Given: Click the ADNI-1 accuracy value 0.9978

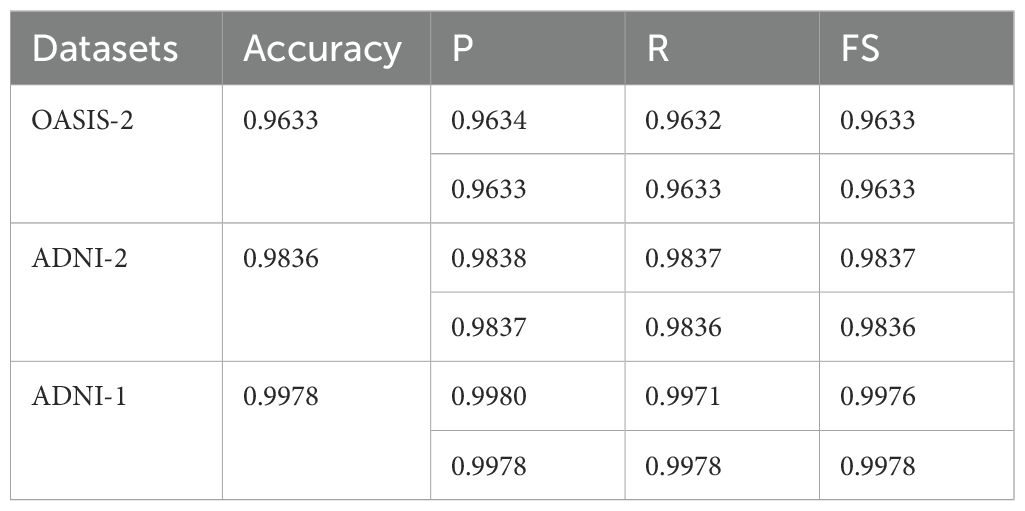Looking at the screenshot, I should point(281,397).
